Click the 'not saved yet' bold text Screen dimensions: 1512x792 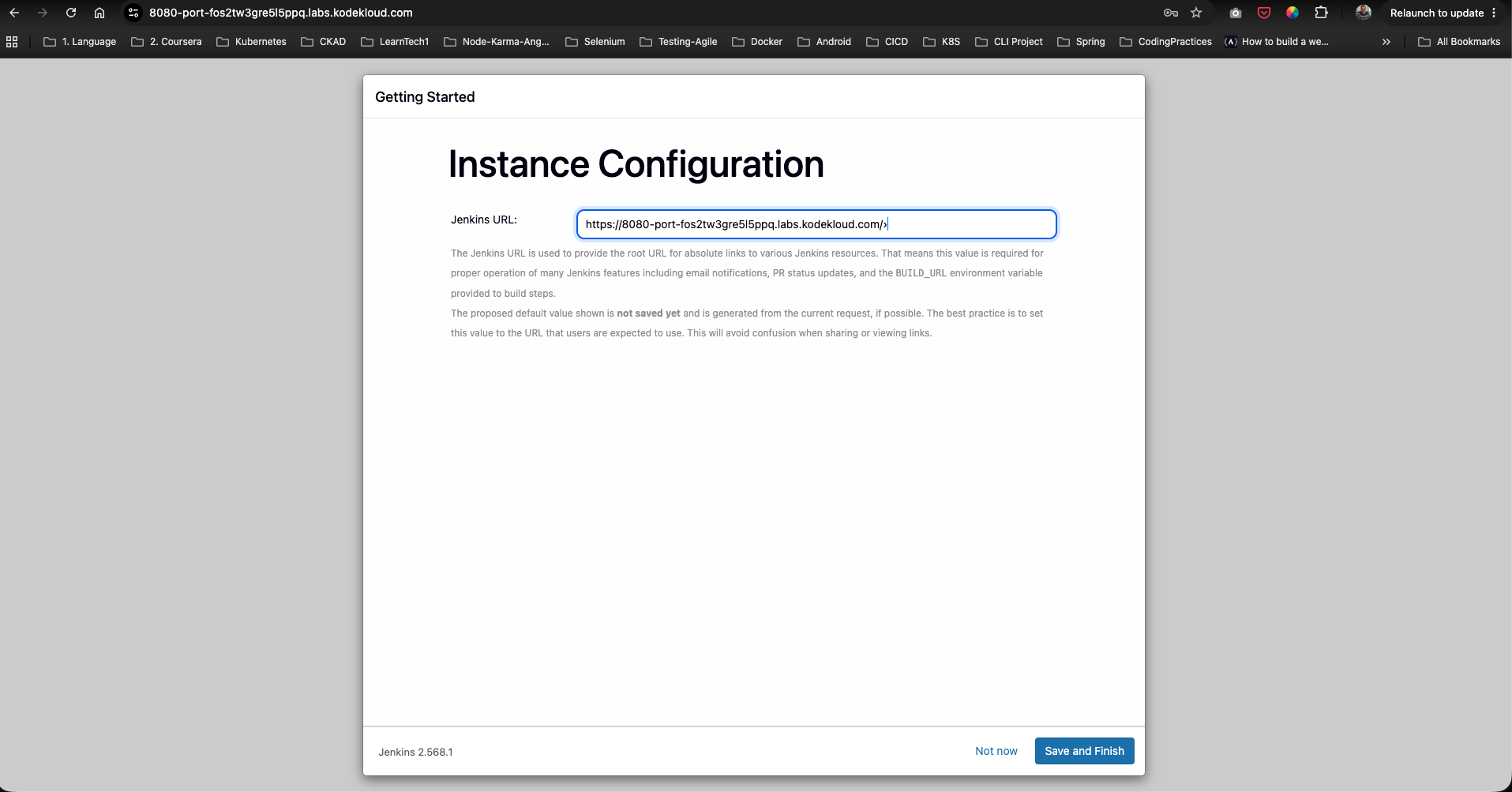pyautogui.click(x=648, y=313)
